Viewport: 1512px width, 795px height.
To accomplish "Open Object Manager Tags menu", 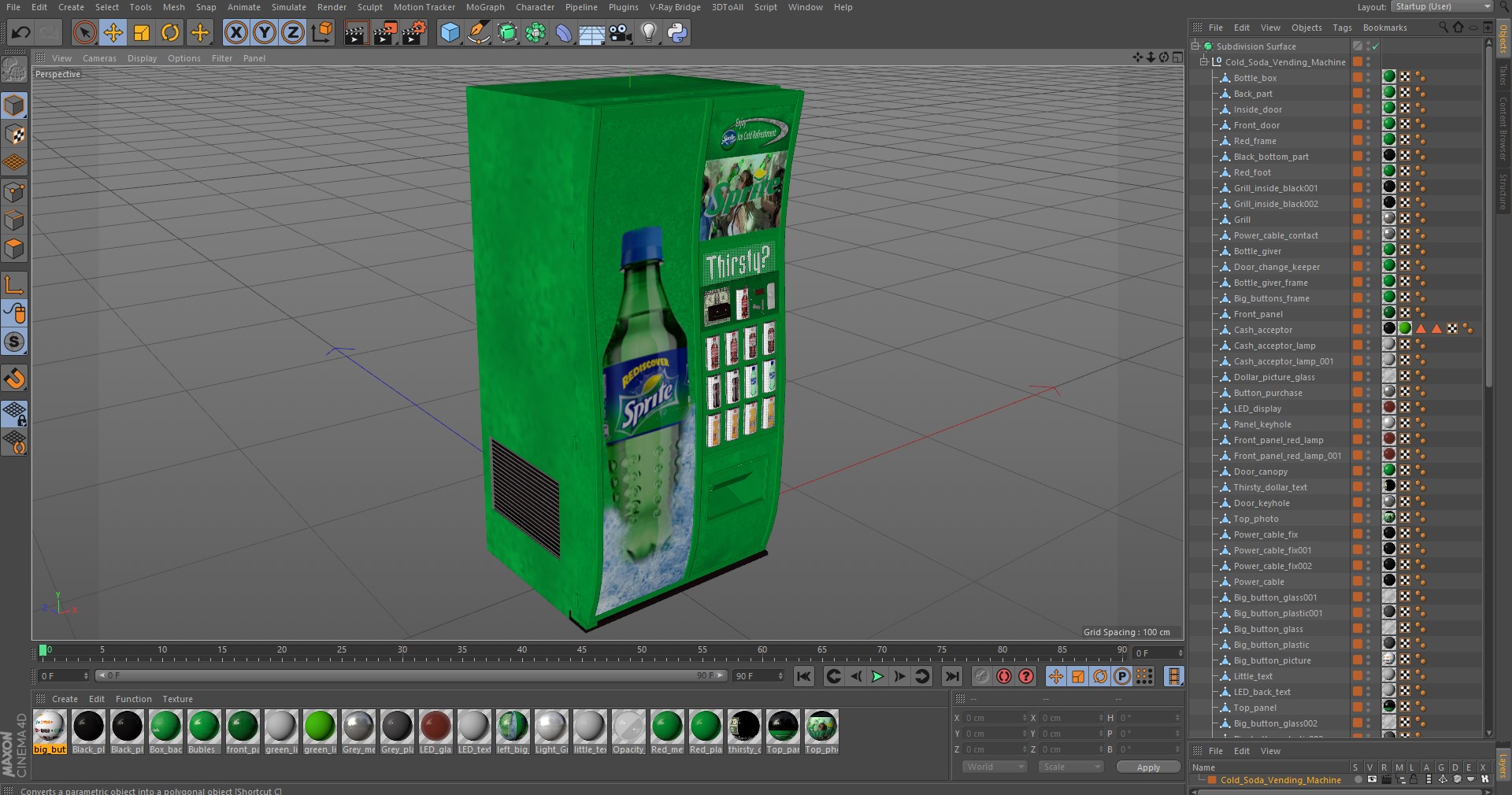I will coord(1342,28).
